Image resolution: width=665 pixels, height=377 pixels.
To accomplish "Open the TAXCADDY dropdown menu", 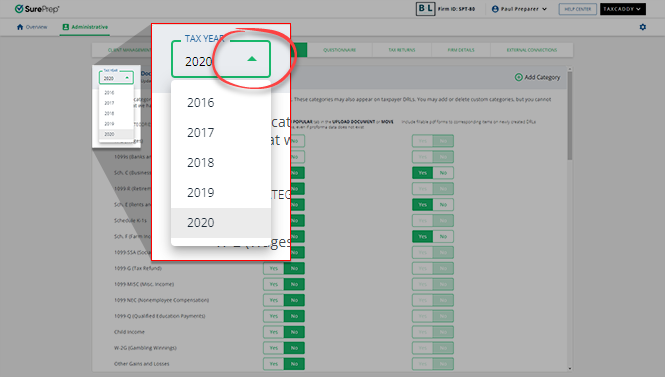I will [623, 9].
